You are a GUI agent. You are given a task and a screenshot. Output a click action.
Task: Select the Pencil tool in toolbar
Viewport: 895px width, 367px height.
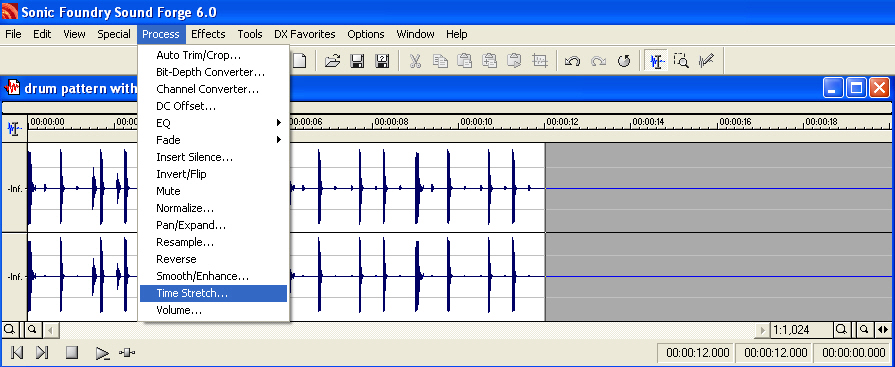coord(706,61)
